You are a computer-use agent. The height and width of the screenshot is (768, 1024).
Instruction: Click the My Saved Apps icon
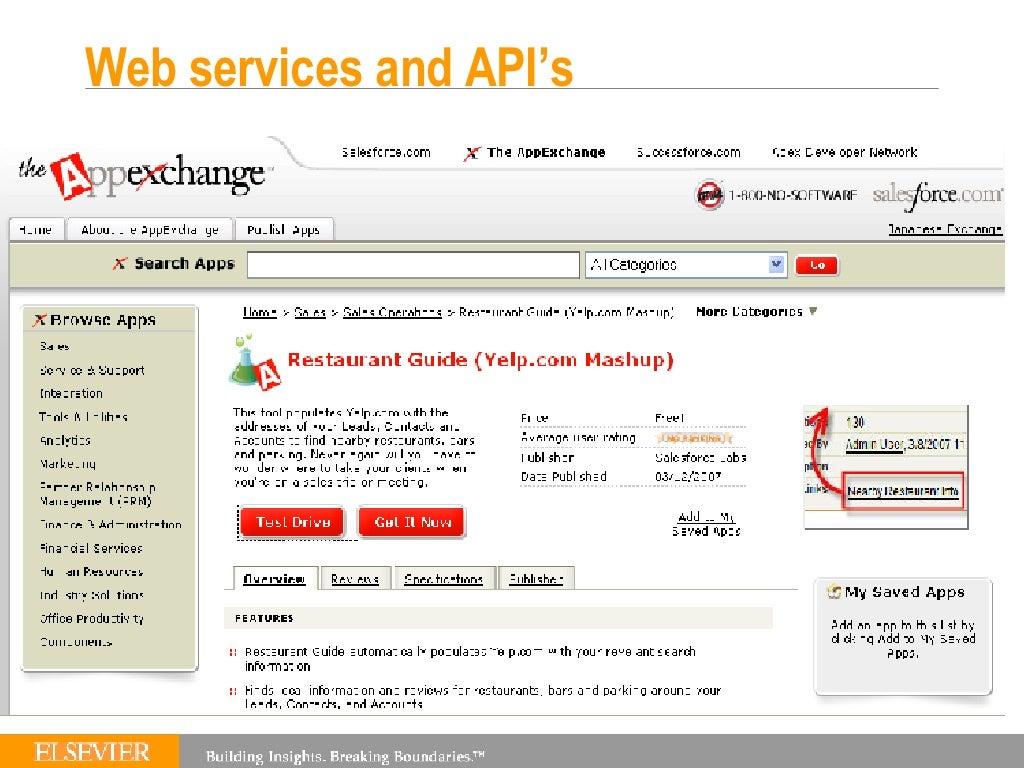pyautogui.click(x=834, y=592)
